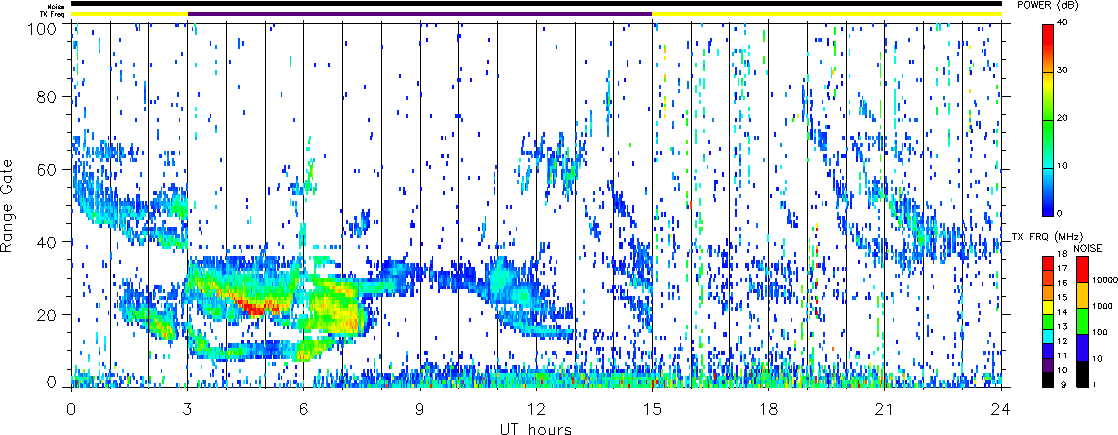
Task: Click the 11 label on the TX FRQ legend
Action: point(1061,355)
